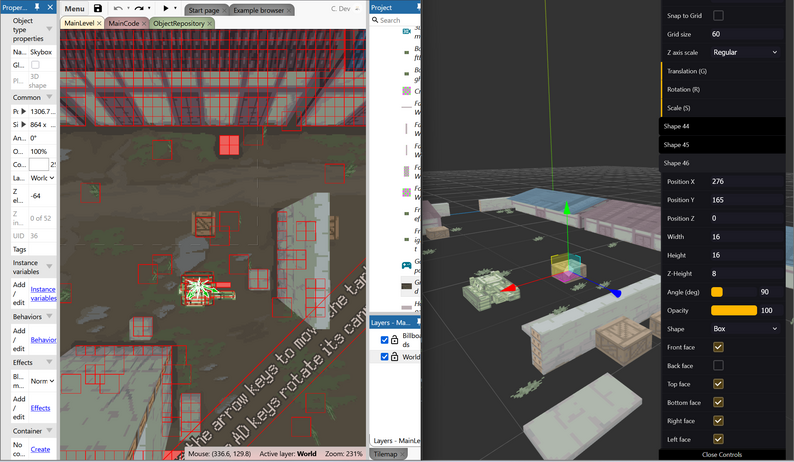Switch to the ObjectRepository tab
The height and width of the screenshot is (462, 794).
(x=179, y=23)
